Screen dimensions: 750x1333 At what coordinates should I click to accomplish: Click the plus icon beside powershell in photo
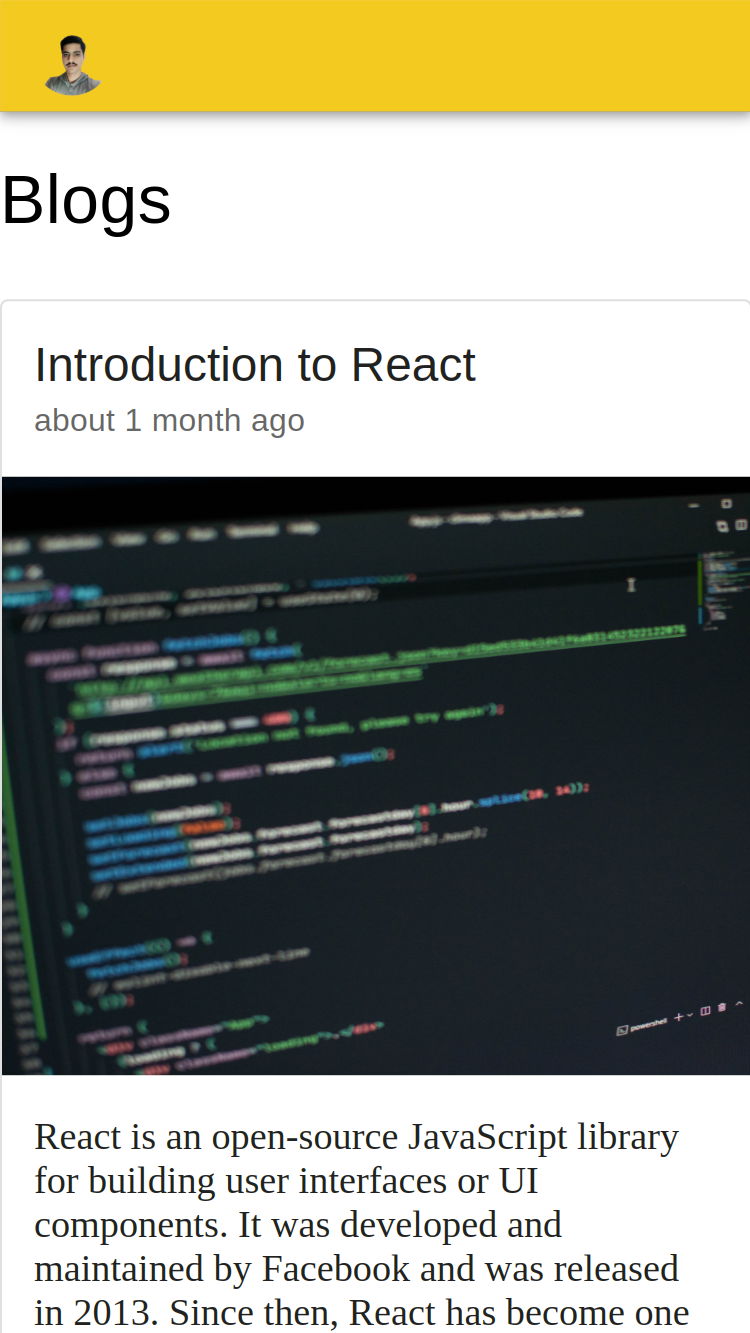point(679,1017)
